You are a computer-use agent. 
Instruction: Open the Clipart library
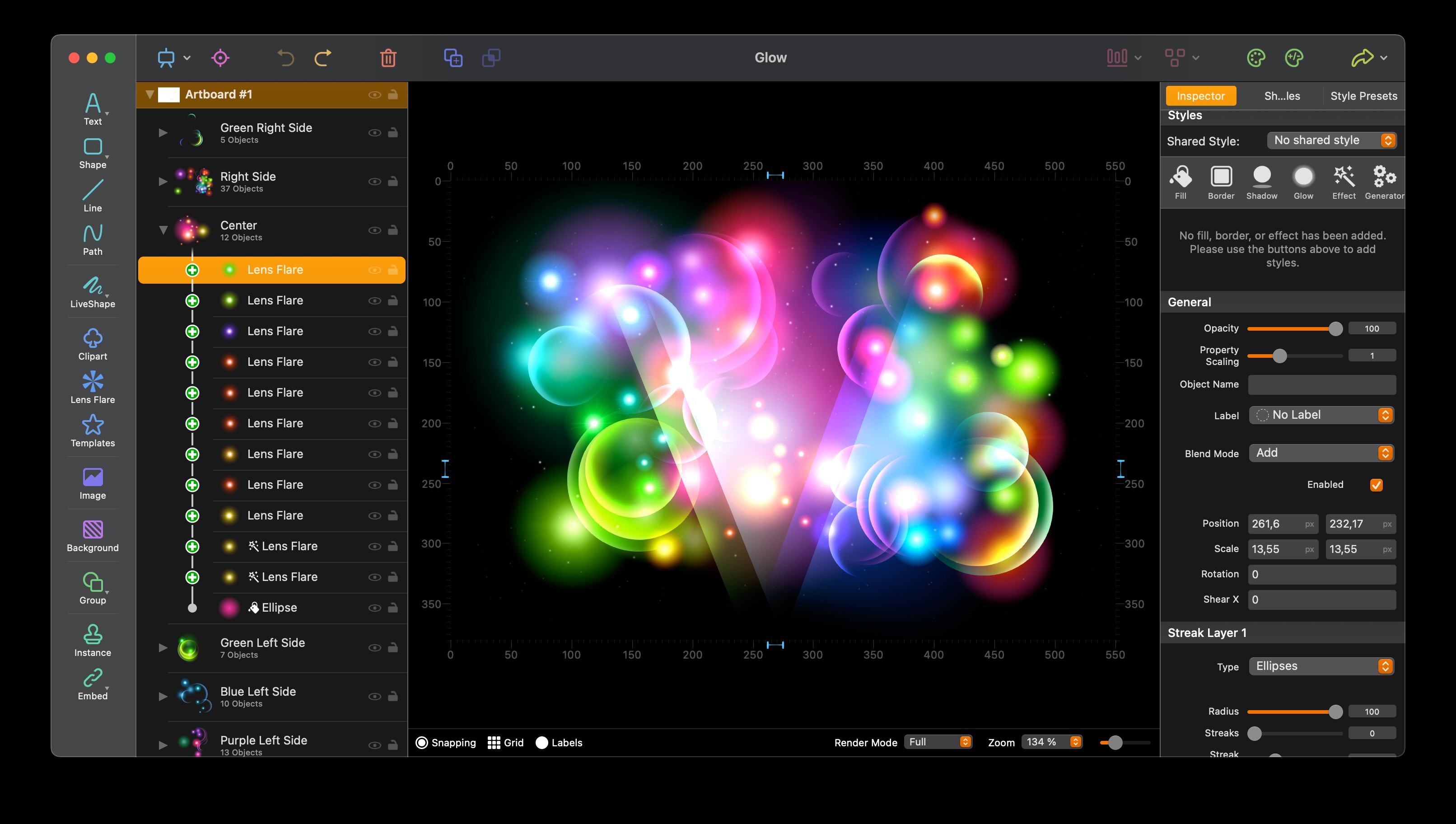point(93,344)
